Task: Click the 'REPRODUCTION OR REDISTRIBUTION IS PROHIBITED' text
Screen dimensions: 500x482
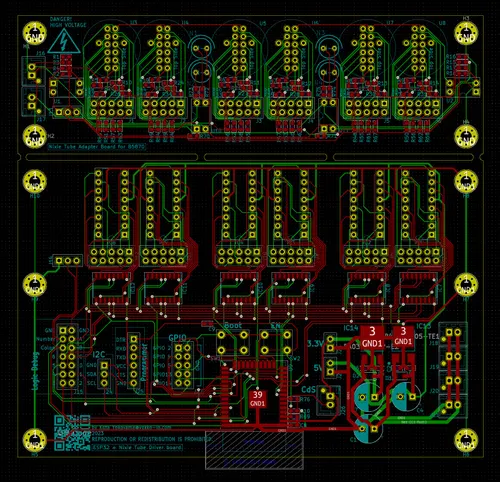Action: click(x=151, y=439)
